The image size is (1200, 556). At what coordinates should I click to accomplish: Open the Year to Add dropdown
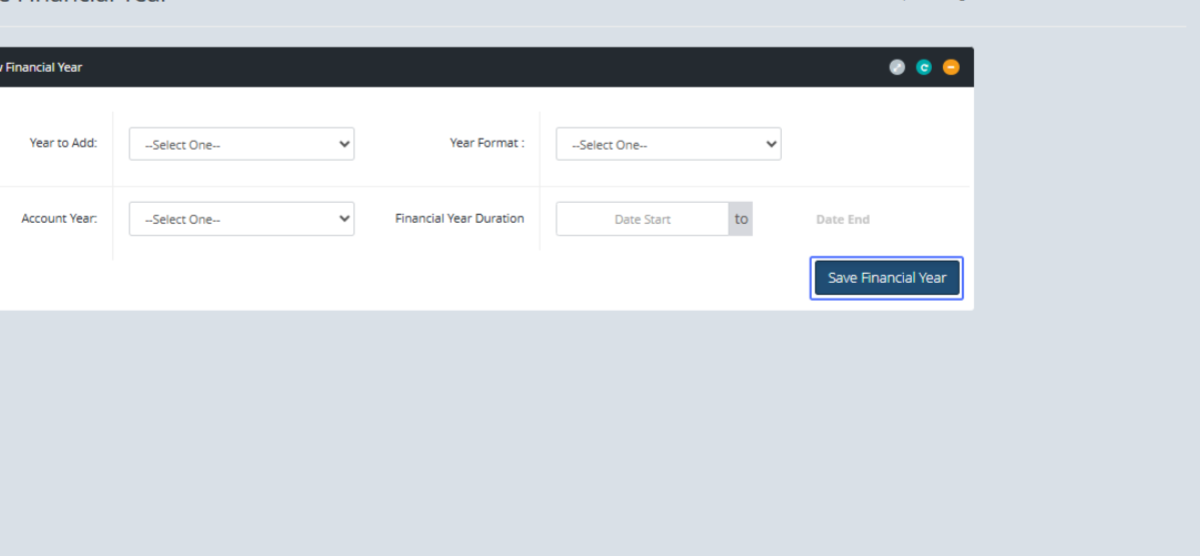point(241,144)
